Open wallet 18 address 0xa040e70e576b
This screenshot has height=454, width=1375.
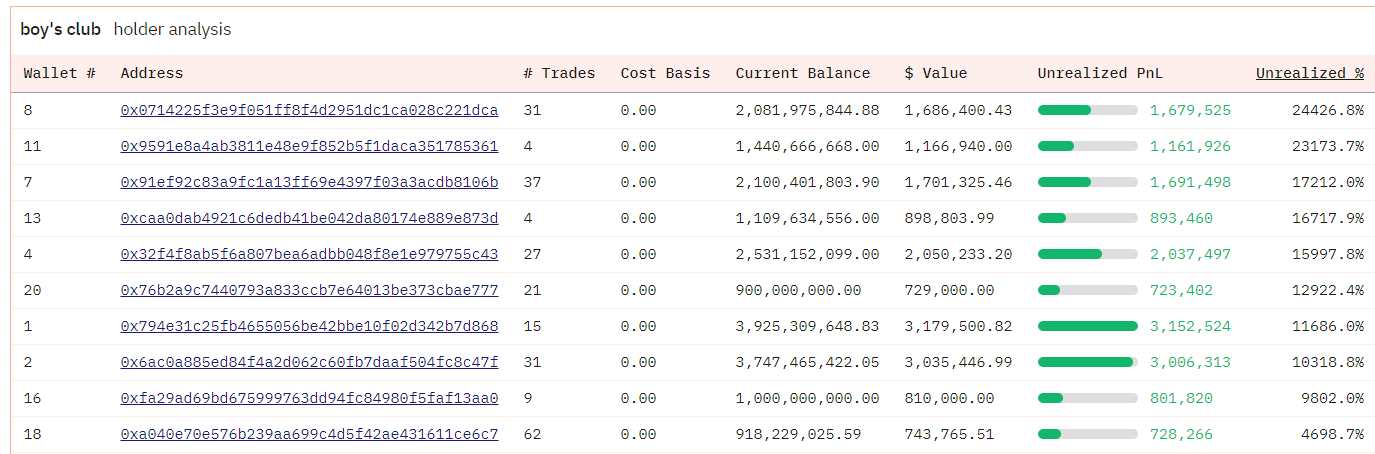tap(309, 434)
